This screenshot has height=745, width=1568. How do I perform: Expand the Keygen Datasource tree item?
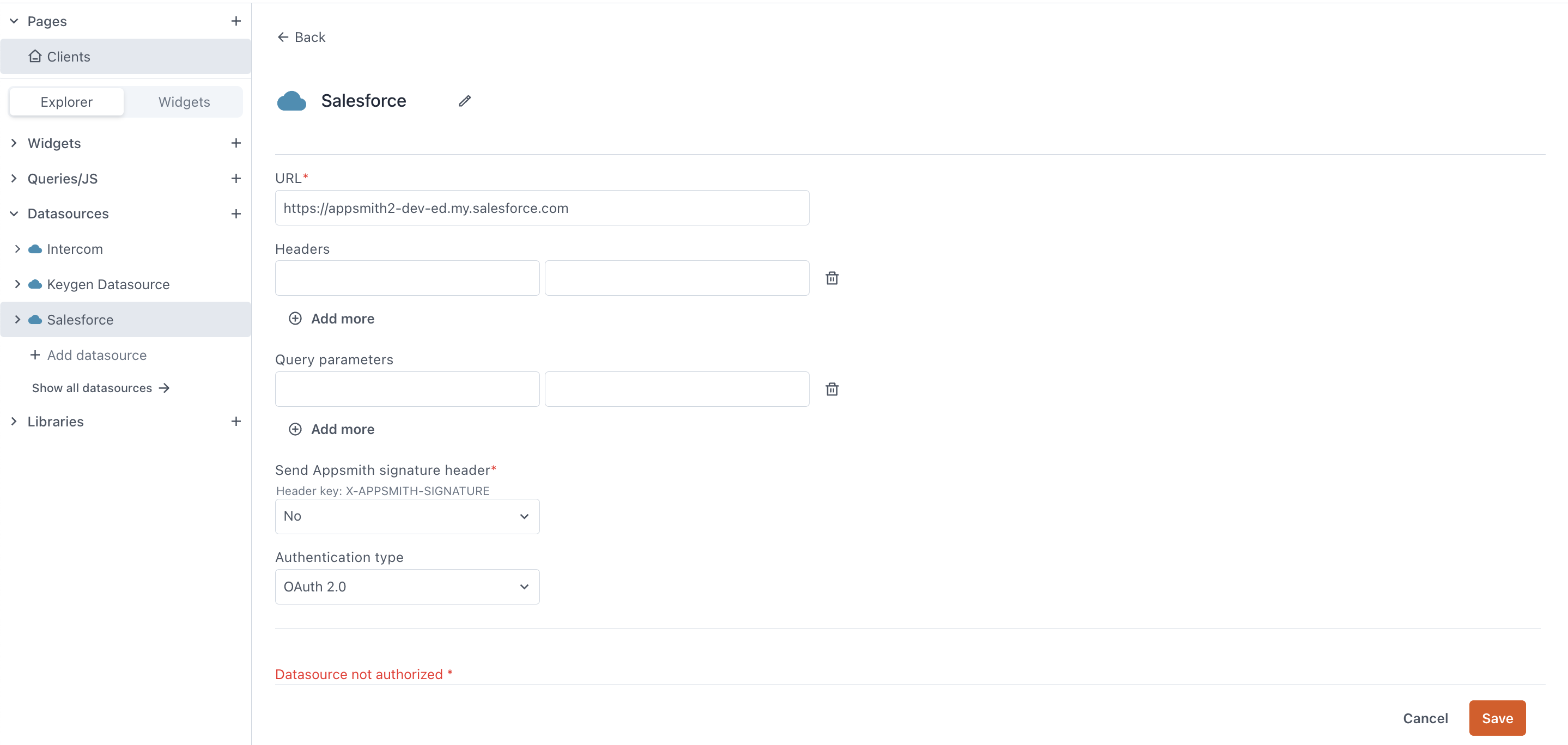click(x=17, y=284)
